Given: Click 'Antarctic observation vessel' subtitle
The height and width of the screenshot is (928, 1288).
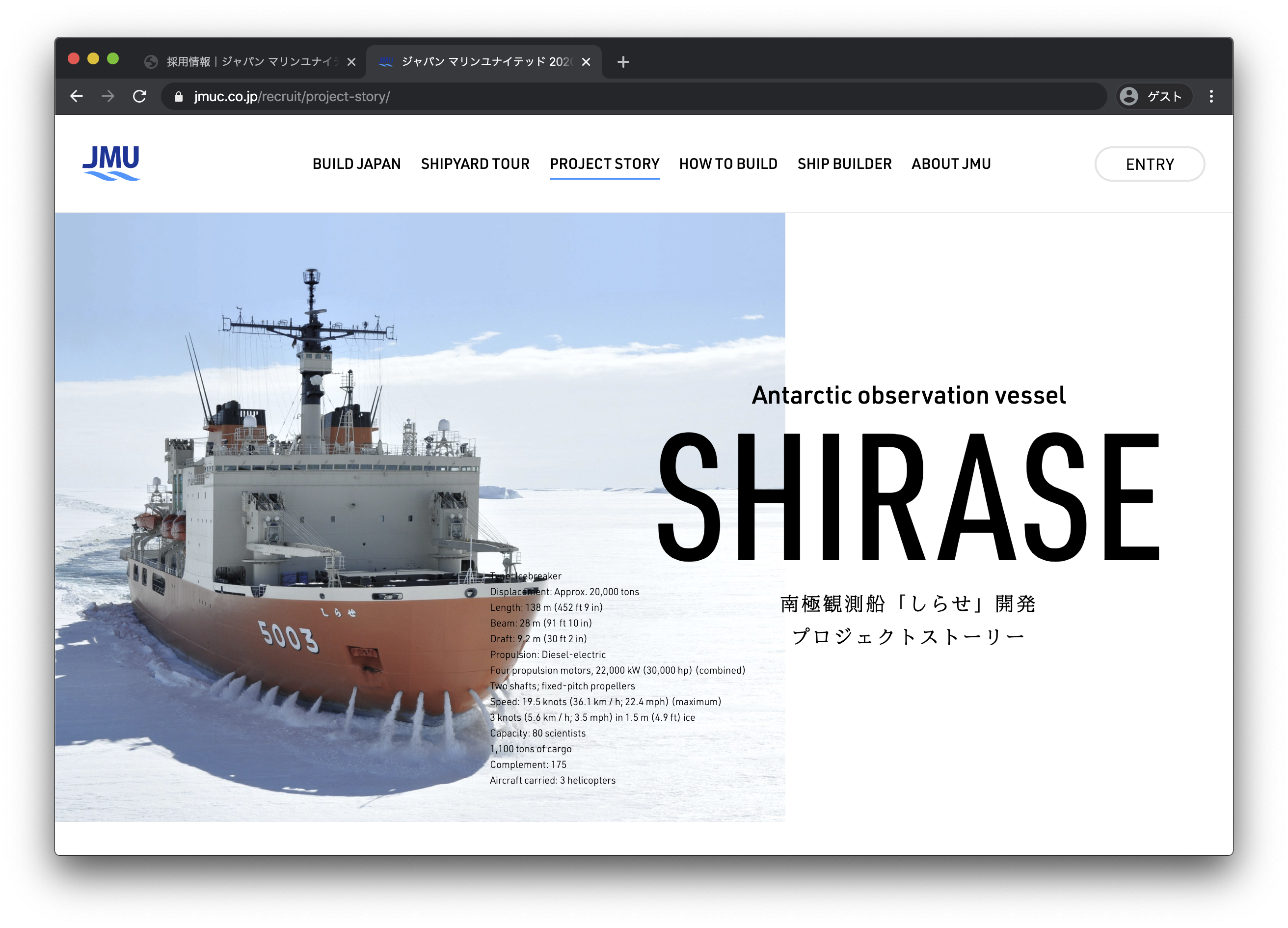Looking at the screenshot, I should 909,395.
